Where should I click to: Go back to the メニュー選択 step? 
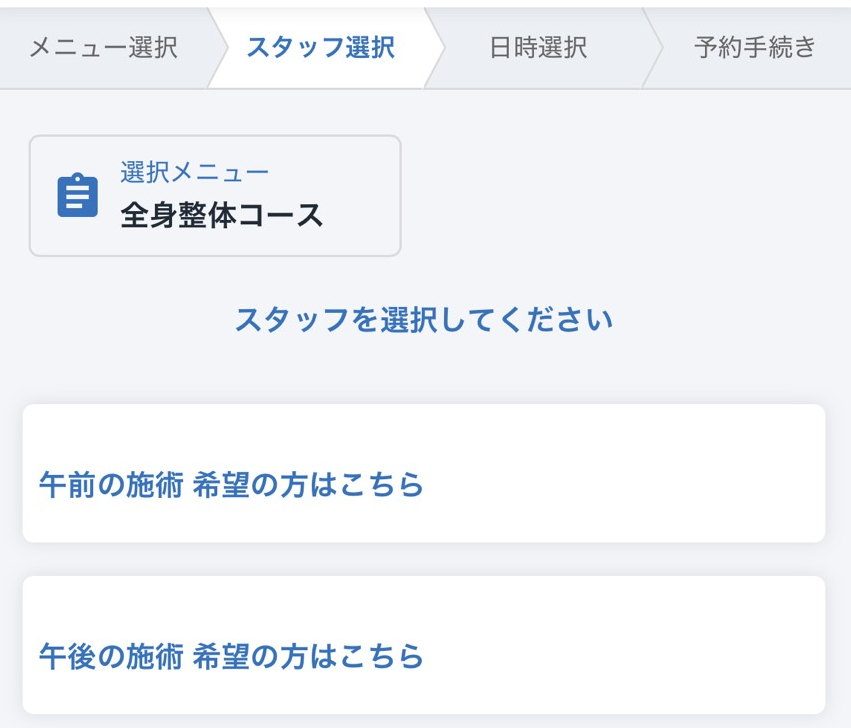point(103,47)
